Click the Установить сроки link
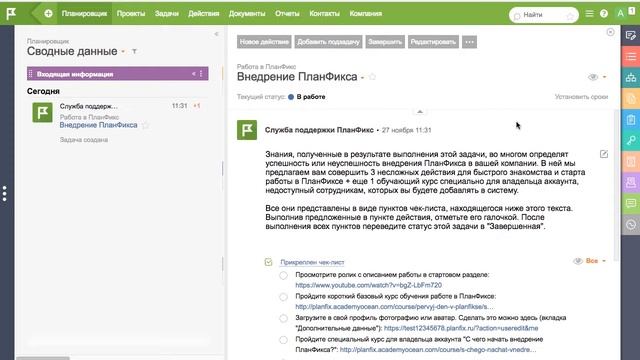The height and width of the screenshot is (360, 640). [x=581, y=97]
